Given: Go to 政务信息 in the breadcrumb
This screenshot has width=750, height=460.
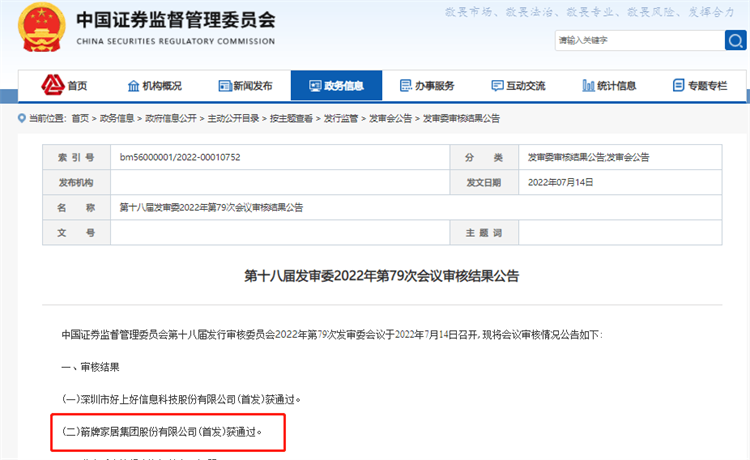Looking at the screenshot, I should 117,118.
